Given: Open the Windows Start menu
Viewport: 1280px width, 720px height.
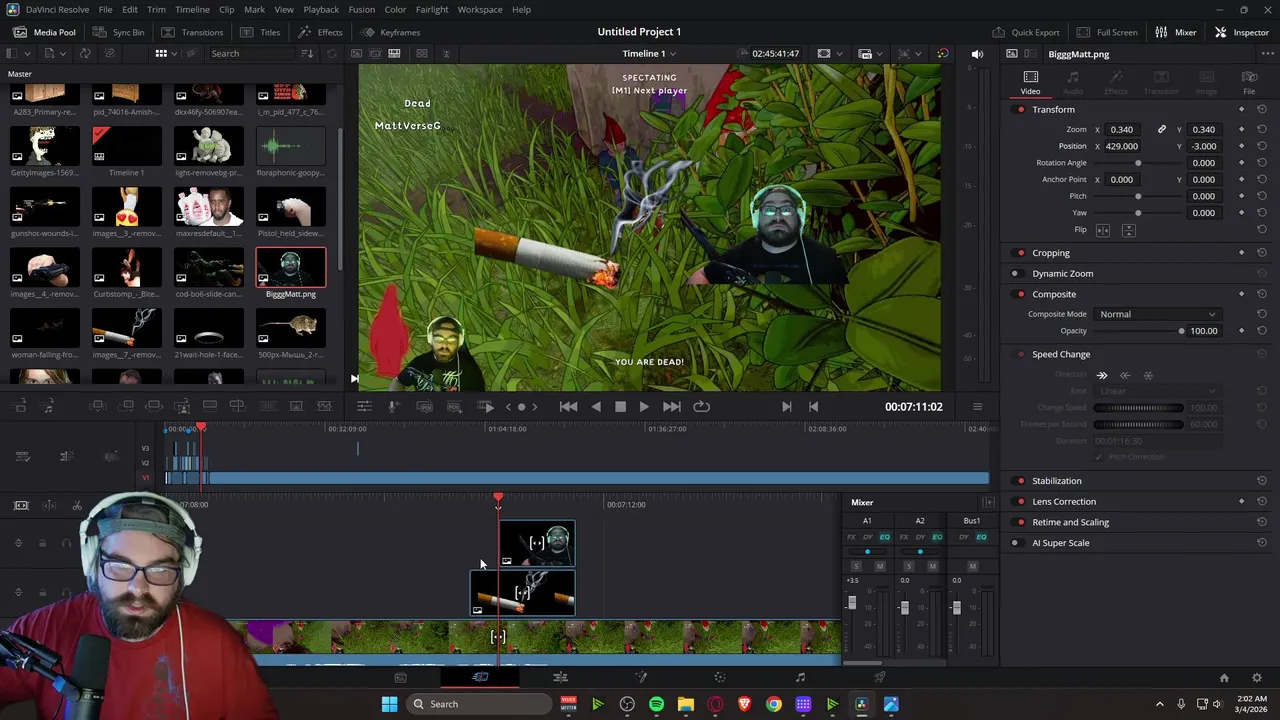Looking at the screenshot, I should click(x=389, y=704).
